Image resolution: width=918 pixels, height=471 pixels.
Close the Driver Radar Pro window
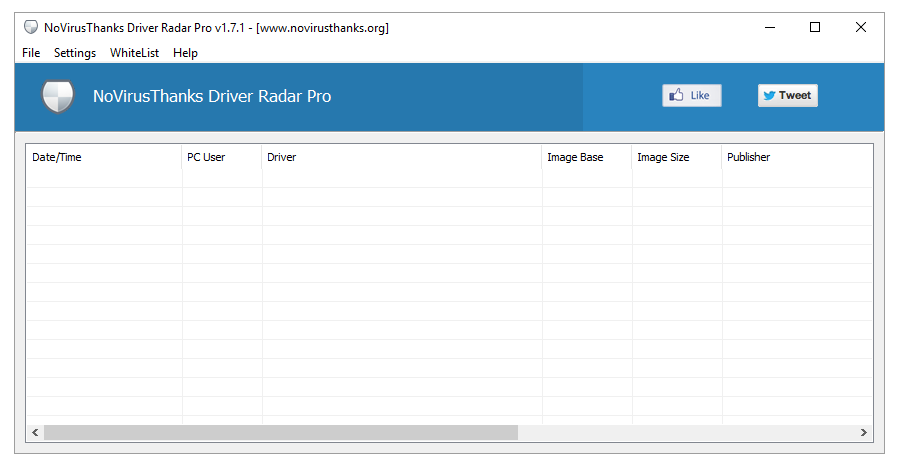[x=861, y=27]
